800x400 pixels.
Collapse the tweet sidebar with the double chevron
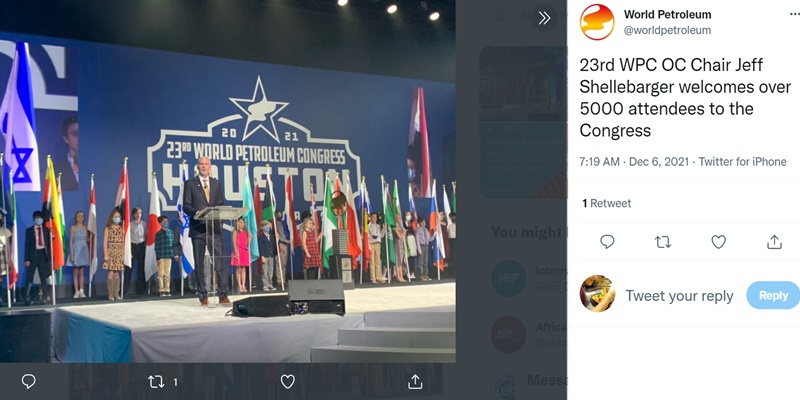544,18
